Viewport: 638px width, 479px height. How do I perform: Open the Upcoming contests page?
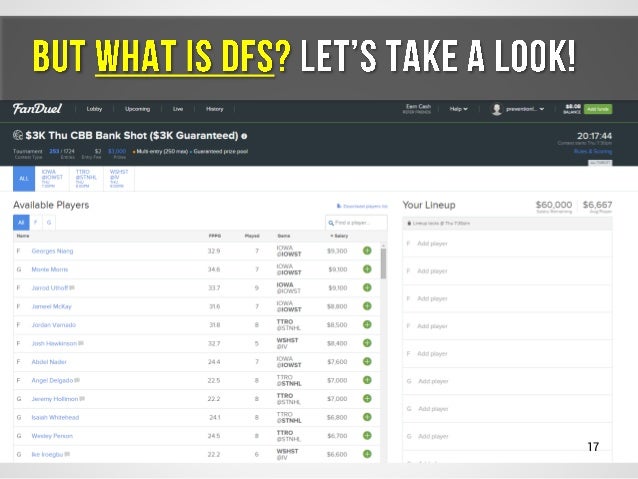pos(138,109)
